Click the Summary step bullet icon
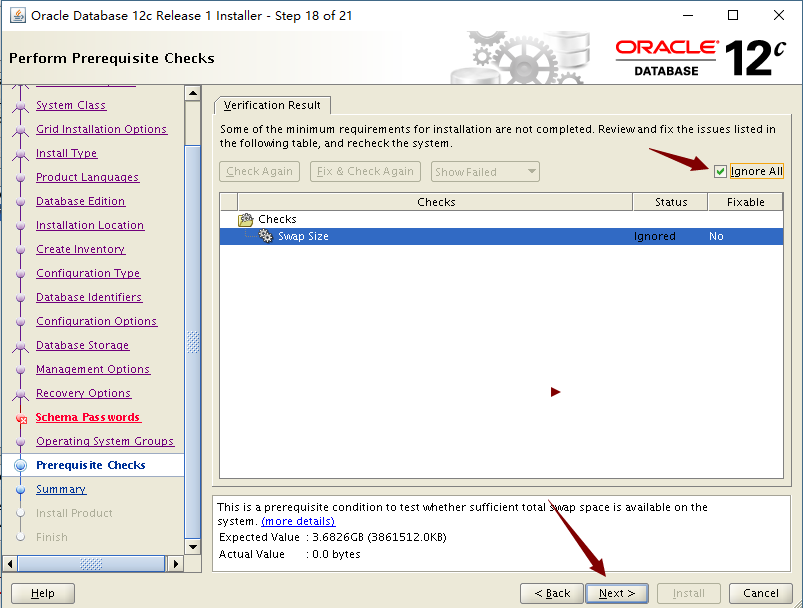The image size is (803, 608). tap(20, 489)
